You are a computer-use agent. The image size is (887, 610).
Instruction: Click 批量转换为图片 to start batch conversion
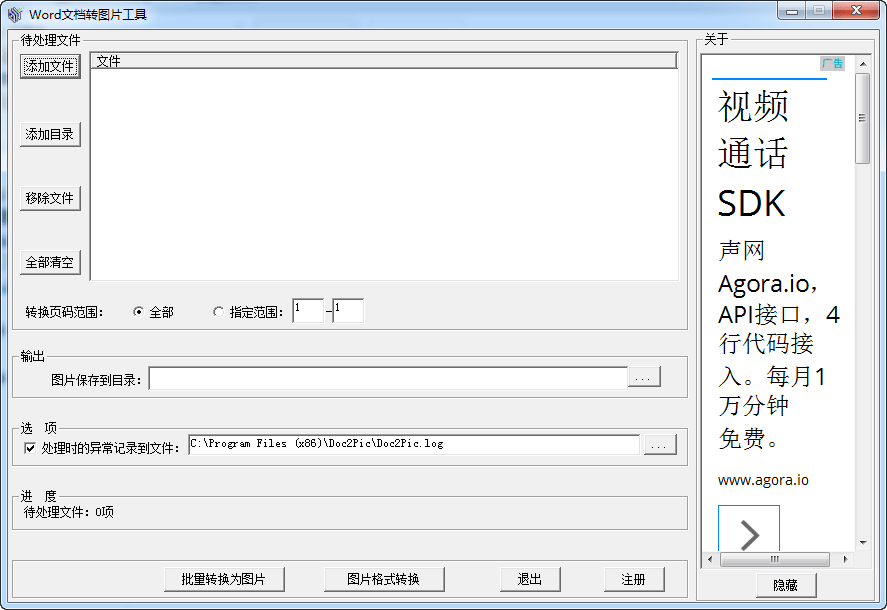click(224, 579)
